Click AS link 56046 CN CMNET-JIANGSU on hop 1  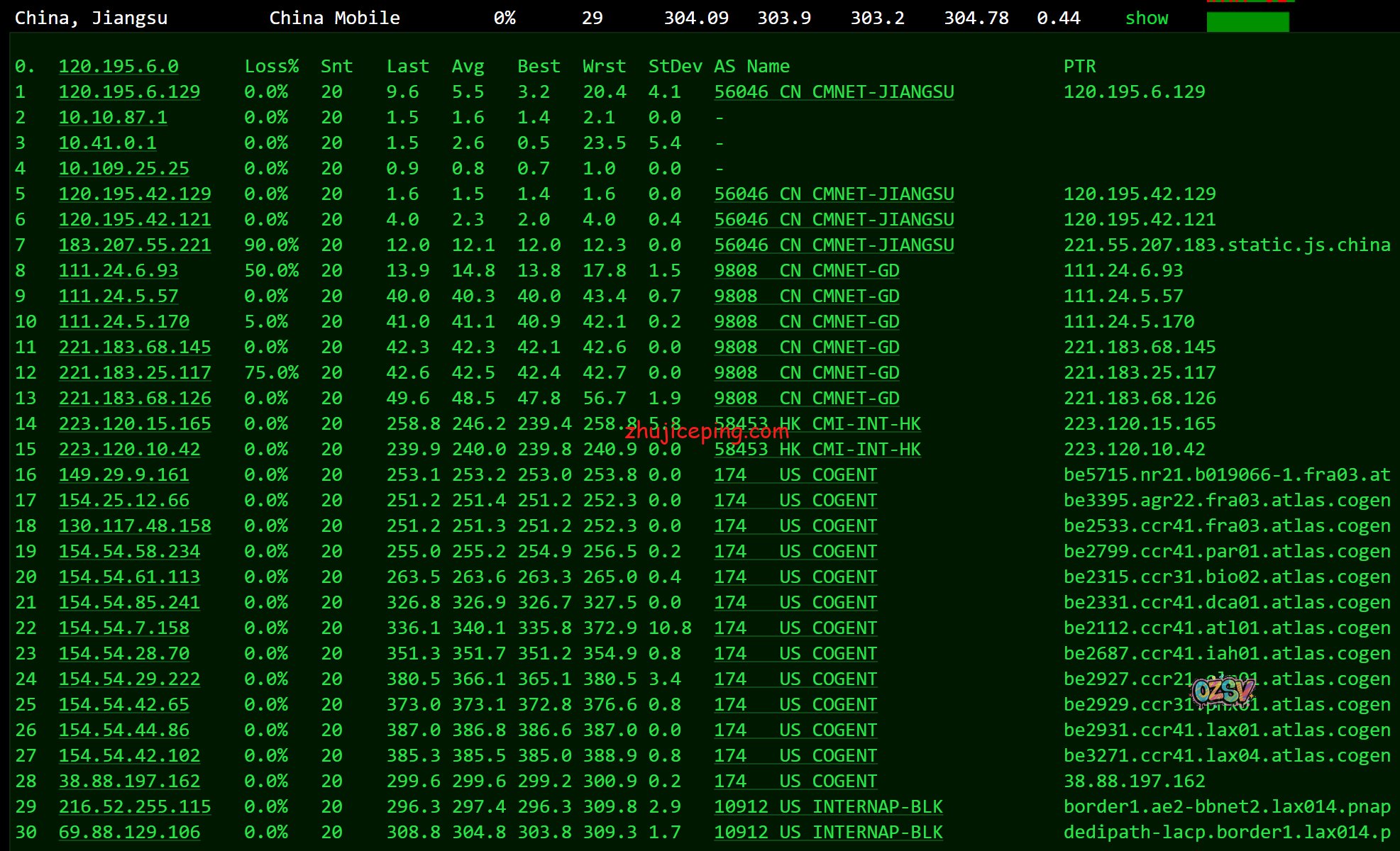[834, 92]
